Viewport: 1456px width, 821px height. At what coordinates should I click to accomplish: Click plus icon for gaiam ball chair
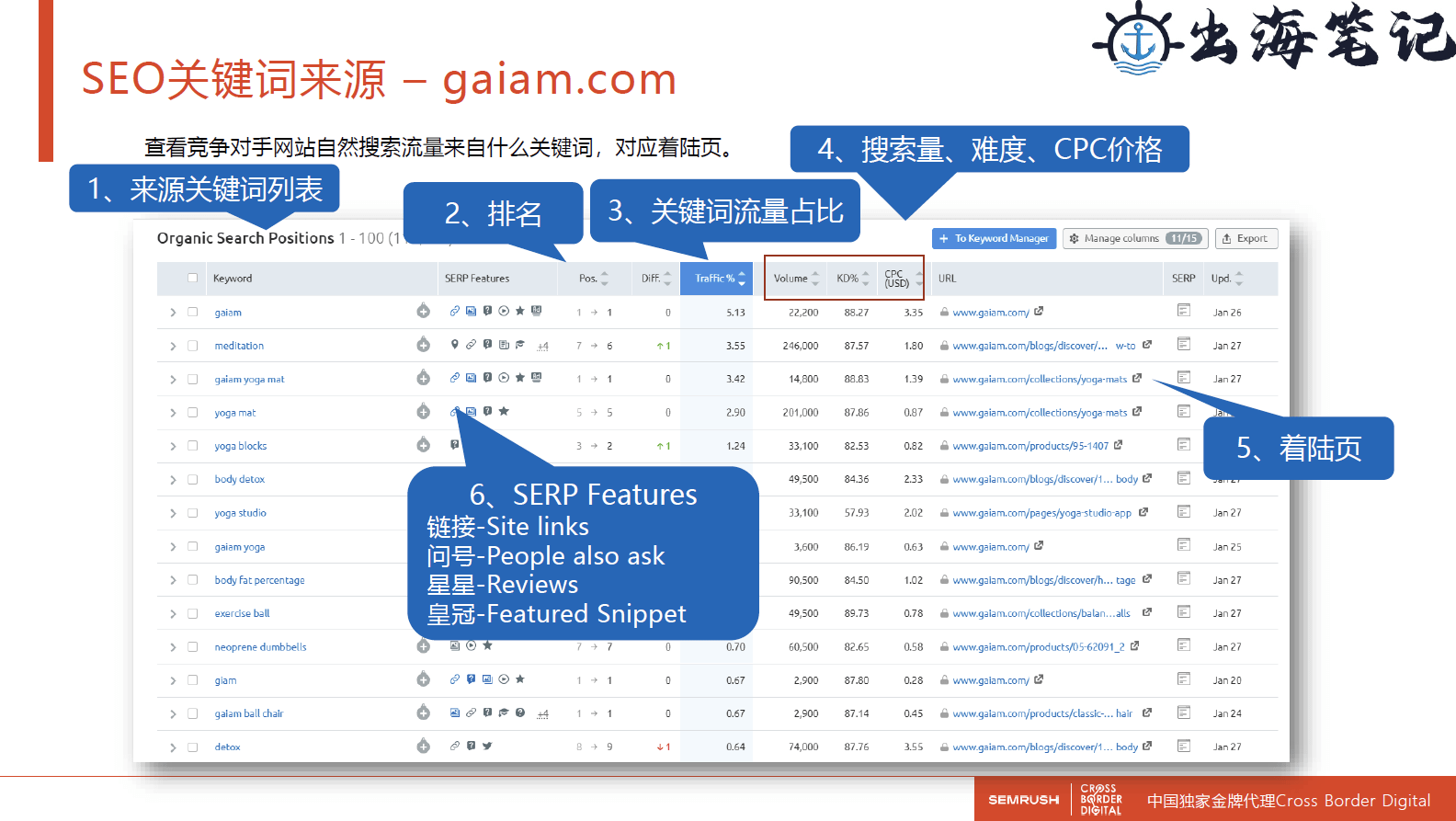tap(423, 713)
